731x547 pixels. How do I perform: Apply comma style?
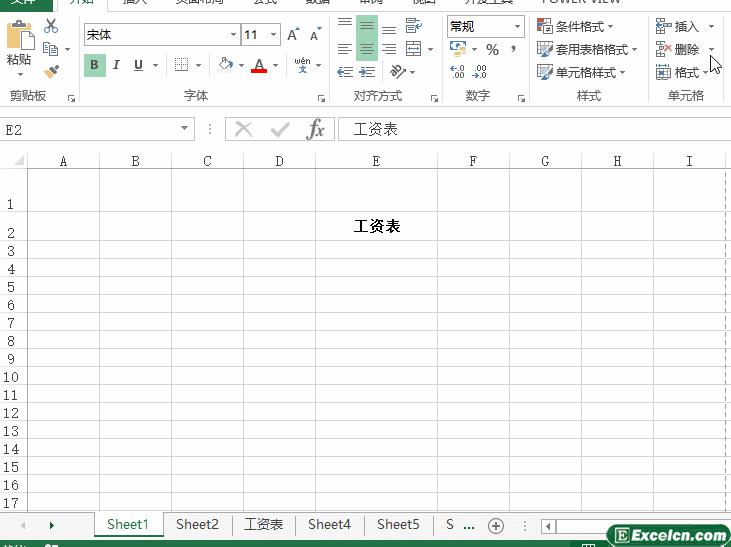pyautogui.click(x=514, y=48)
